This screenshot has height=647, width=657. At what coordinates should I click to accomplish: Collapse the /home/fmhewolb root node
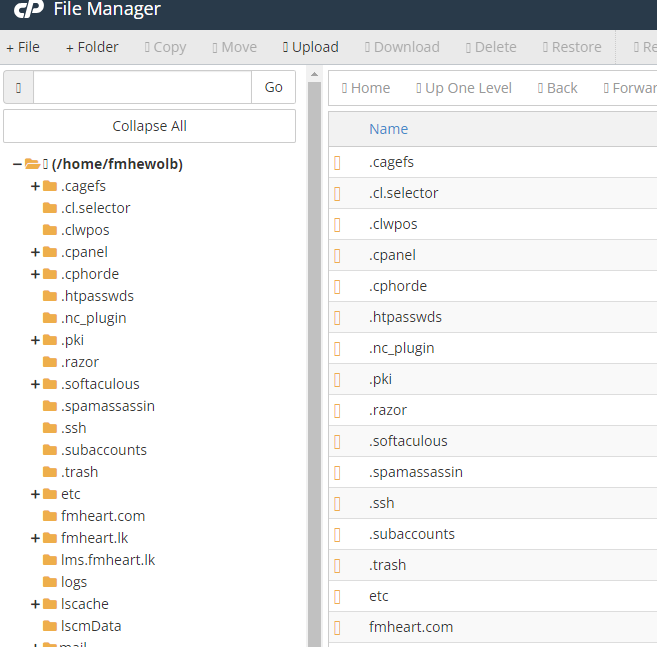click(x=17, y=164)
